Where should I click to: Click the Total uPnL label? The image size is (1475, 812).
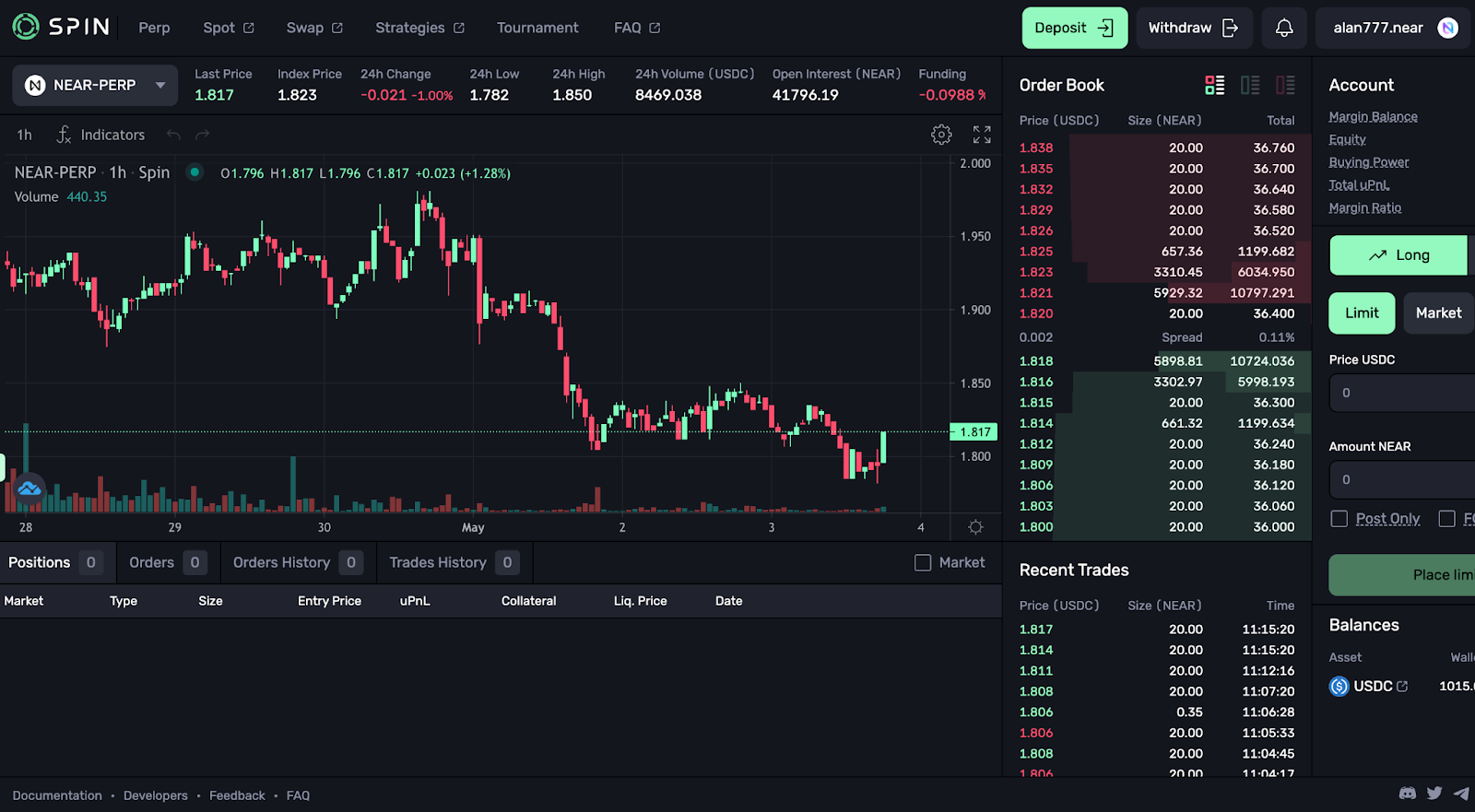[1359, 185]
